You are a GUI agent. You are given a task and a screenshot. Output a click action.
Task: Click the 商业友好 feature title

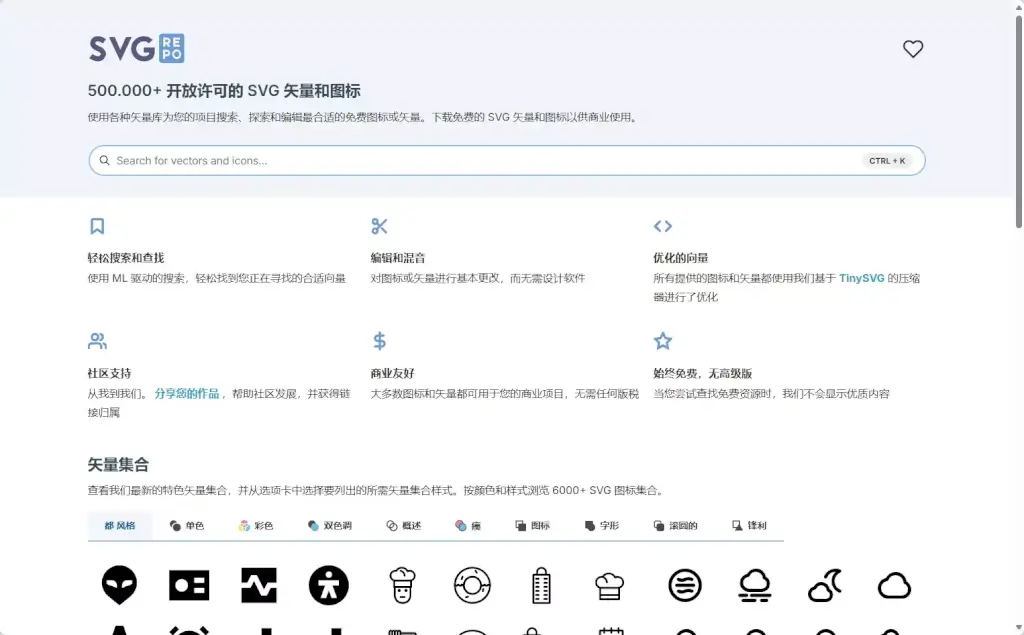pos(392,374)
